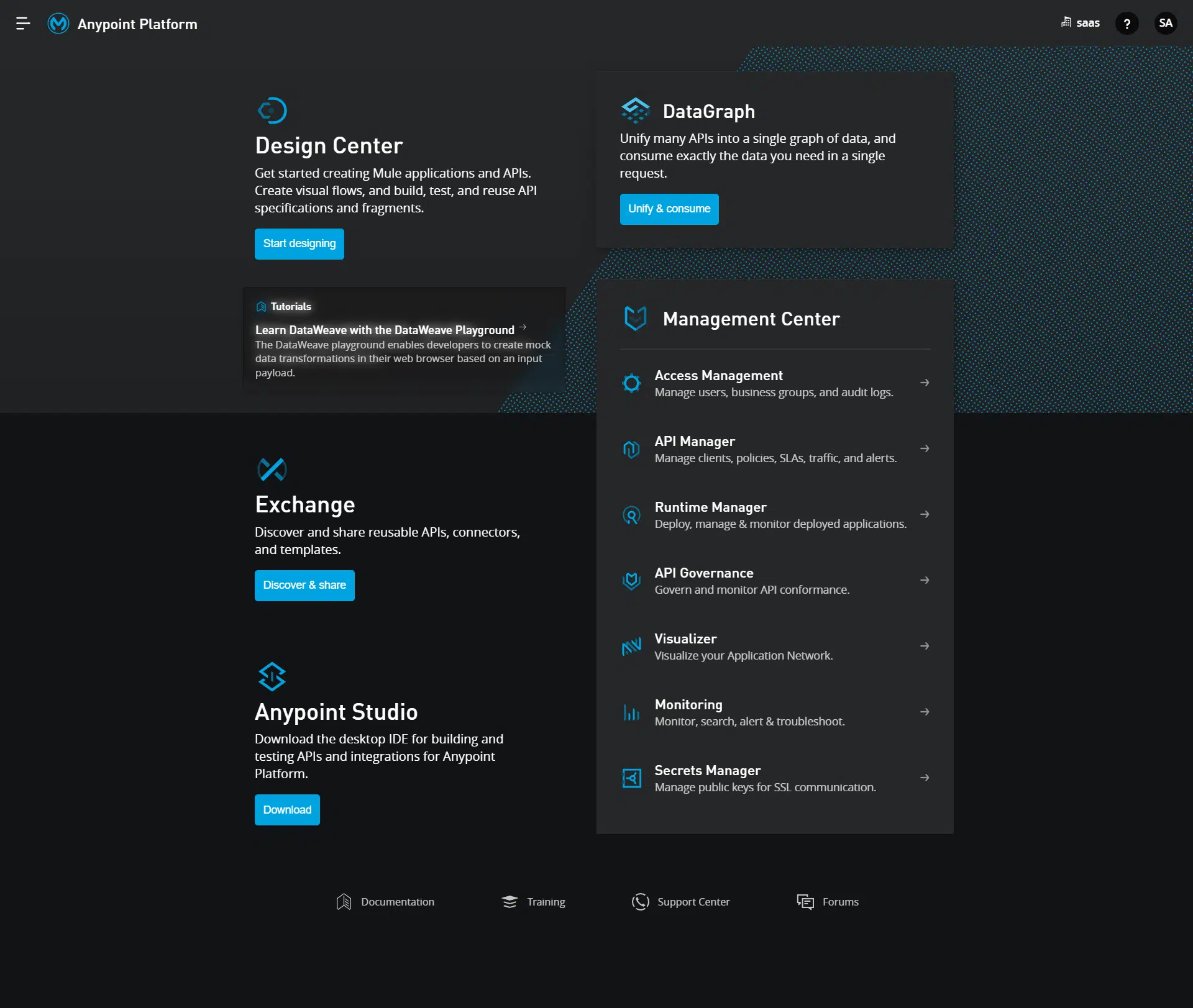Click the Forums chat icon

pos(805,901)
